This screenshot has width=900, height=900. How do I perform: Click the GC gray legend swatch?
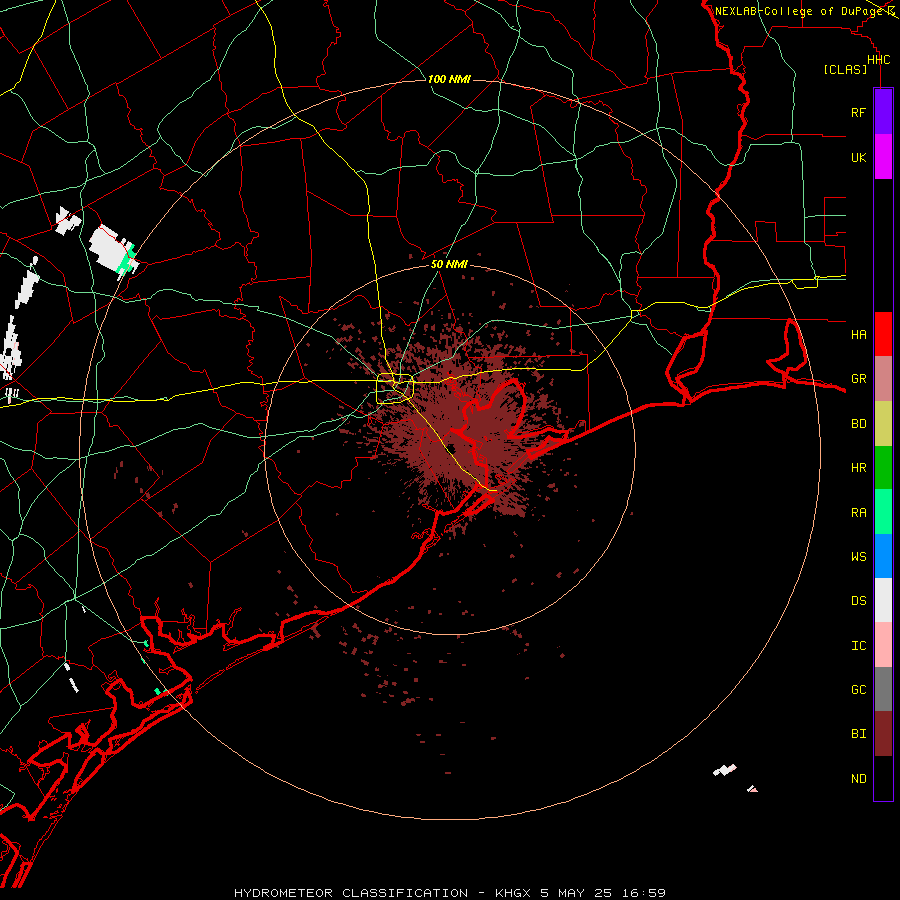coord(883,689)
